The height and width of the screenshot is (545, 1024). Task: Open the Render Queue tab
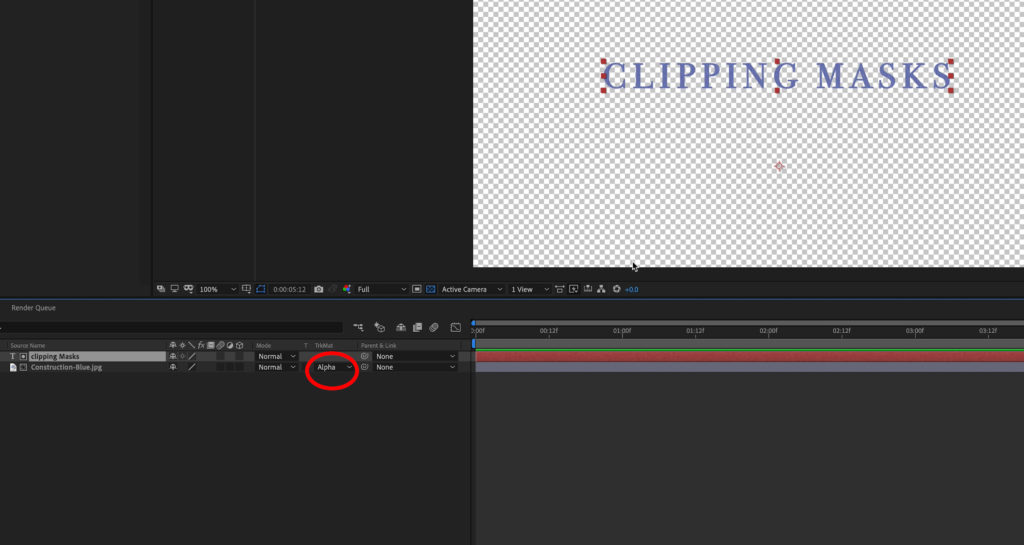(x=33, y=308)
